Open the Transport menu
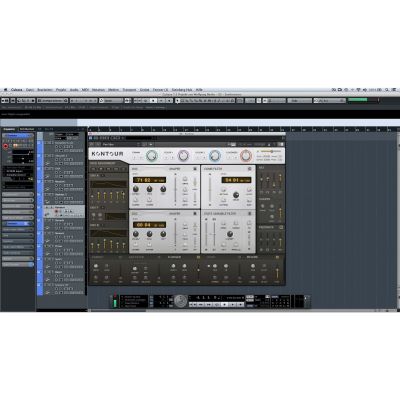400x400 pixels. (x=129, y=90)
